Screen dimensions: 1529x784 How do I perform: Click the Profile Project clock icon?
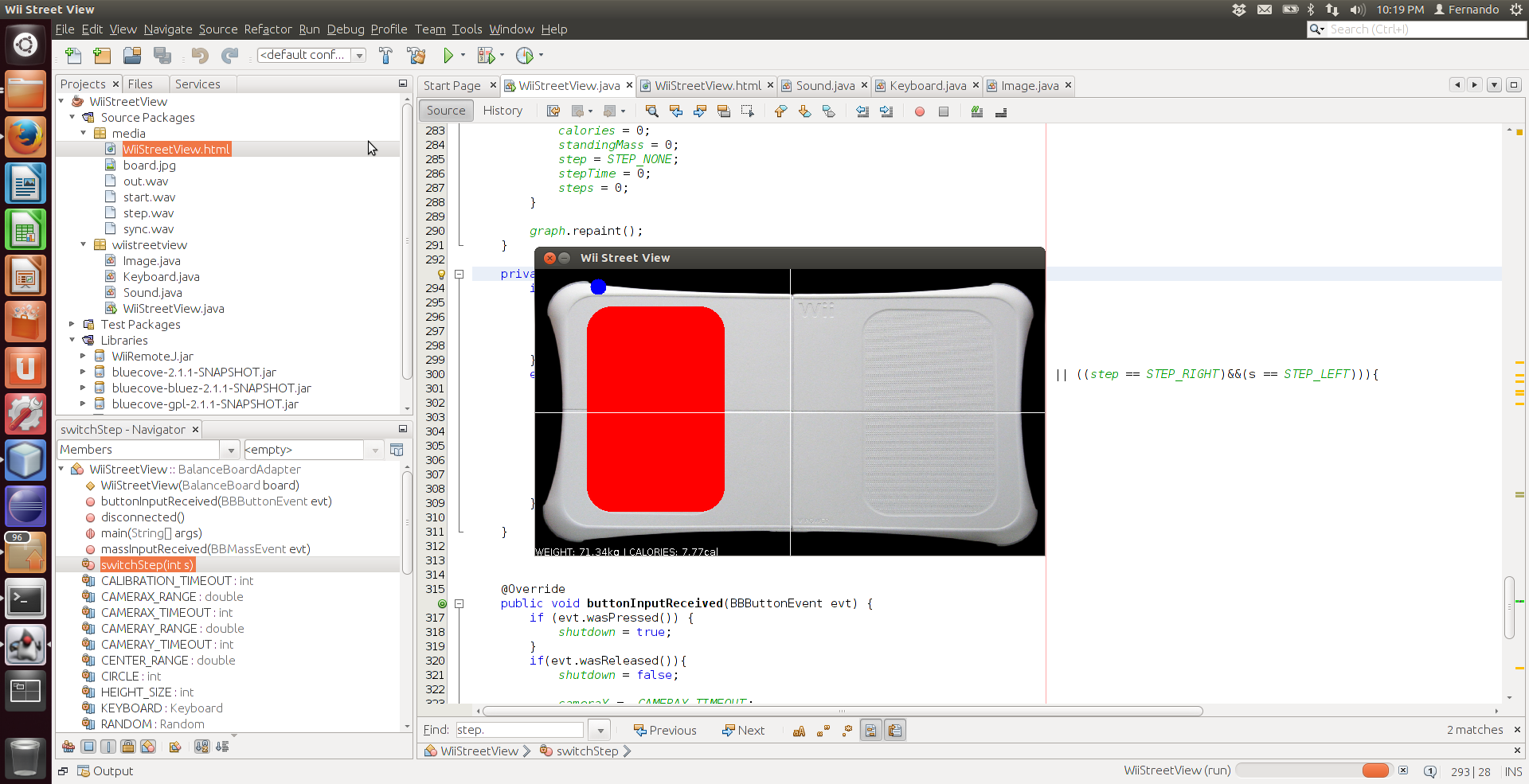pyautogui.click(x=524, y=55)
